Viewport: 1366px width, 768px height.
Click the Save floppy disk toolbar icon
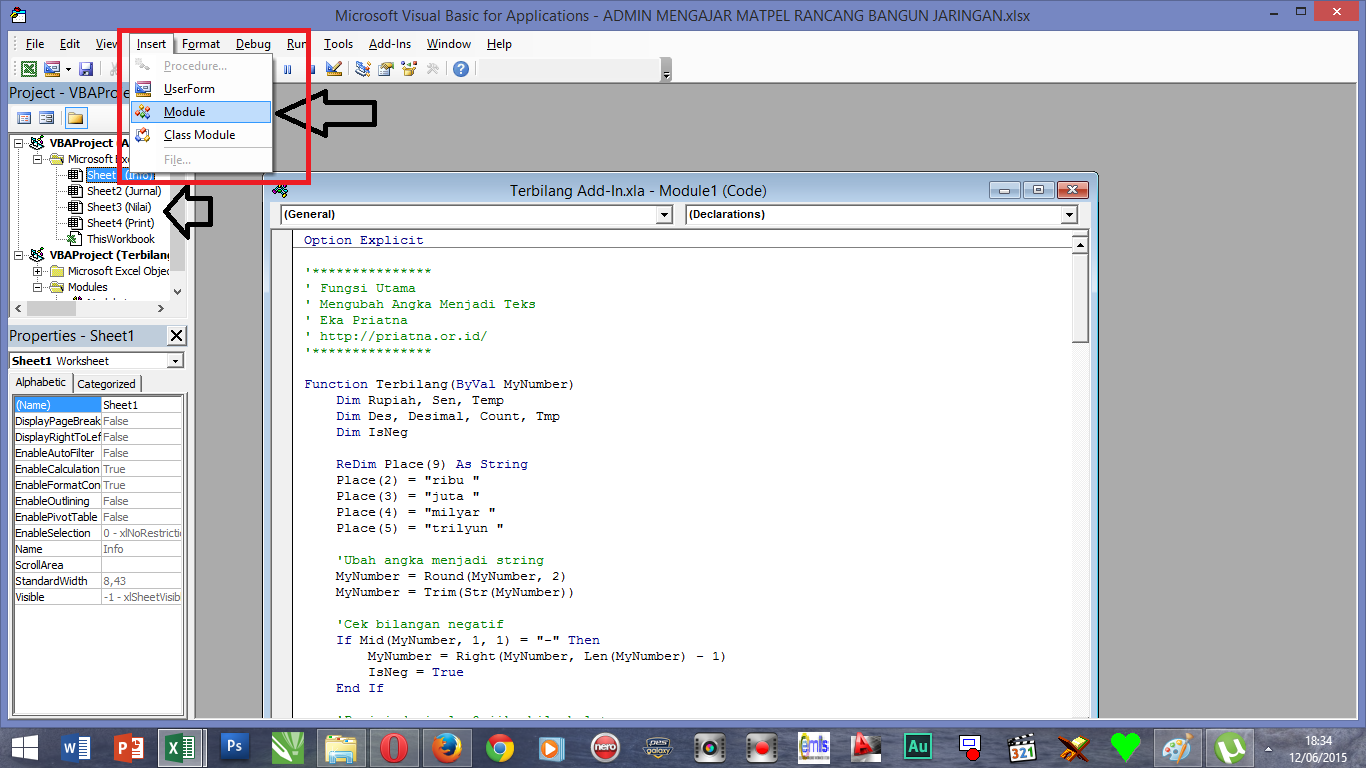click(86, 69)
